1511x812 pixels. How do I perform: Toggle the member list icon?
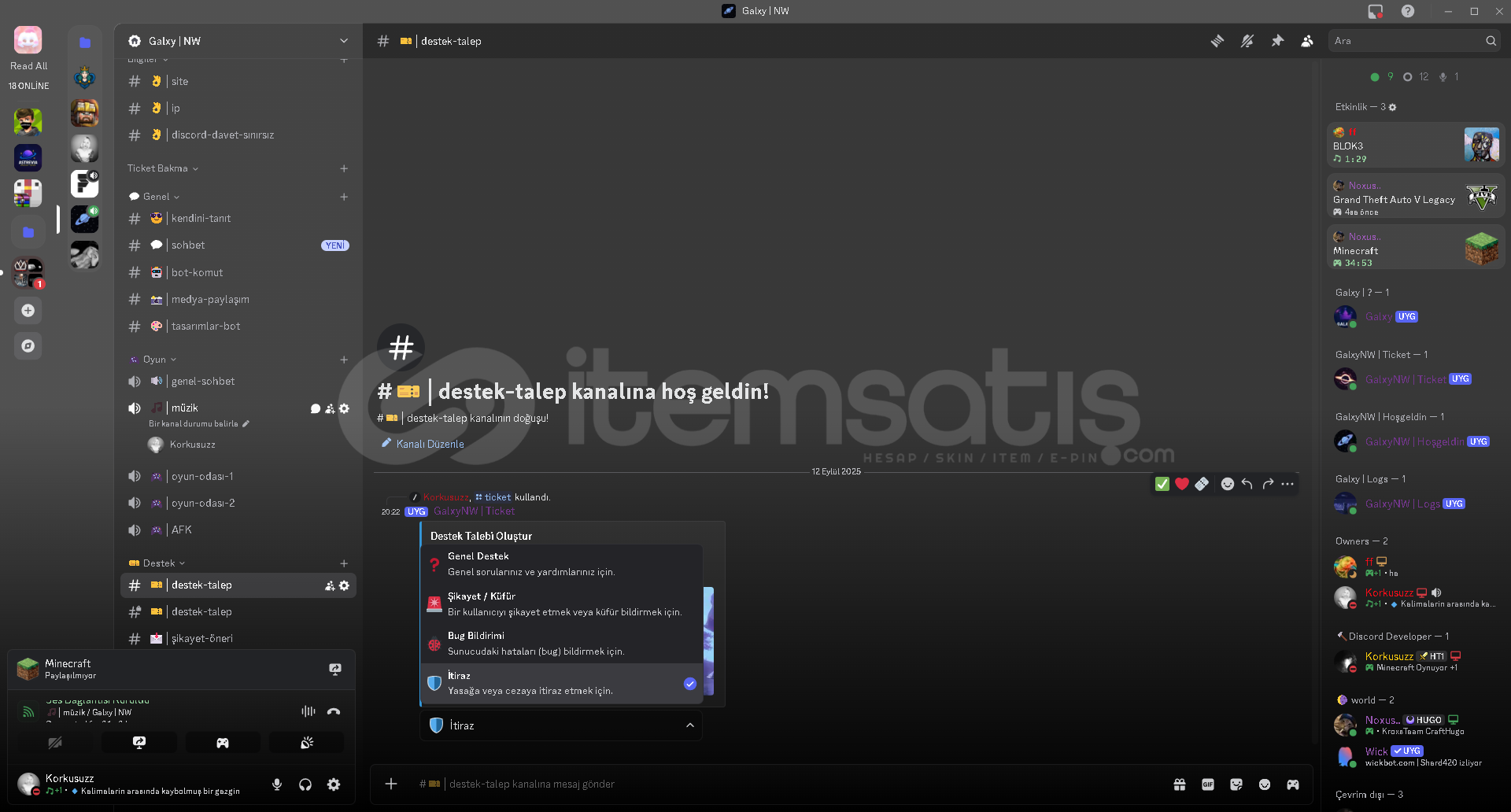click(1307, 41)
